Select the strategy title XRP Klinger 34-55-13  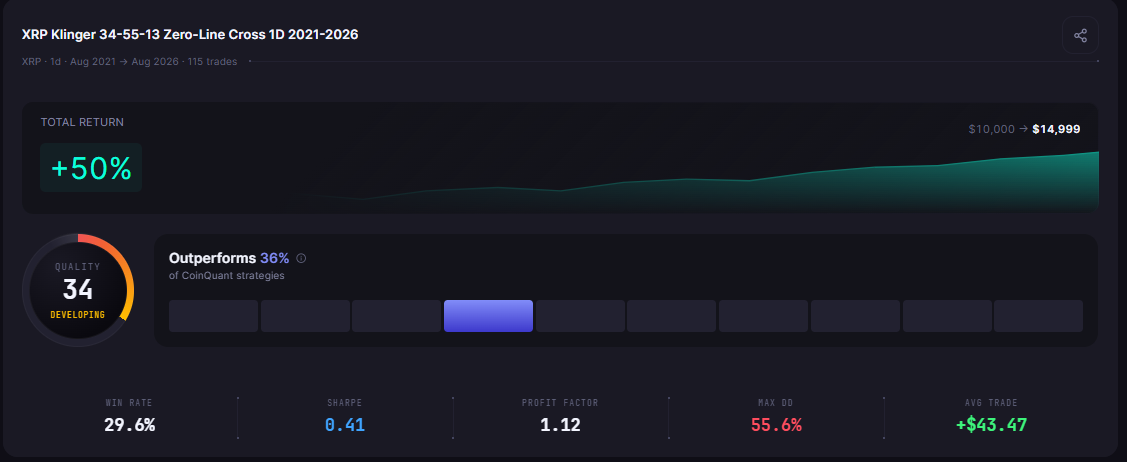pyautogui.click(x=190, y=35)
